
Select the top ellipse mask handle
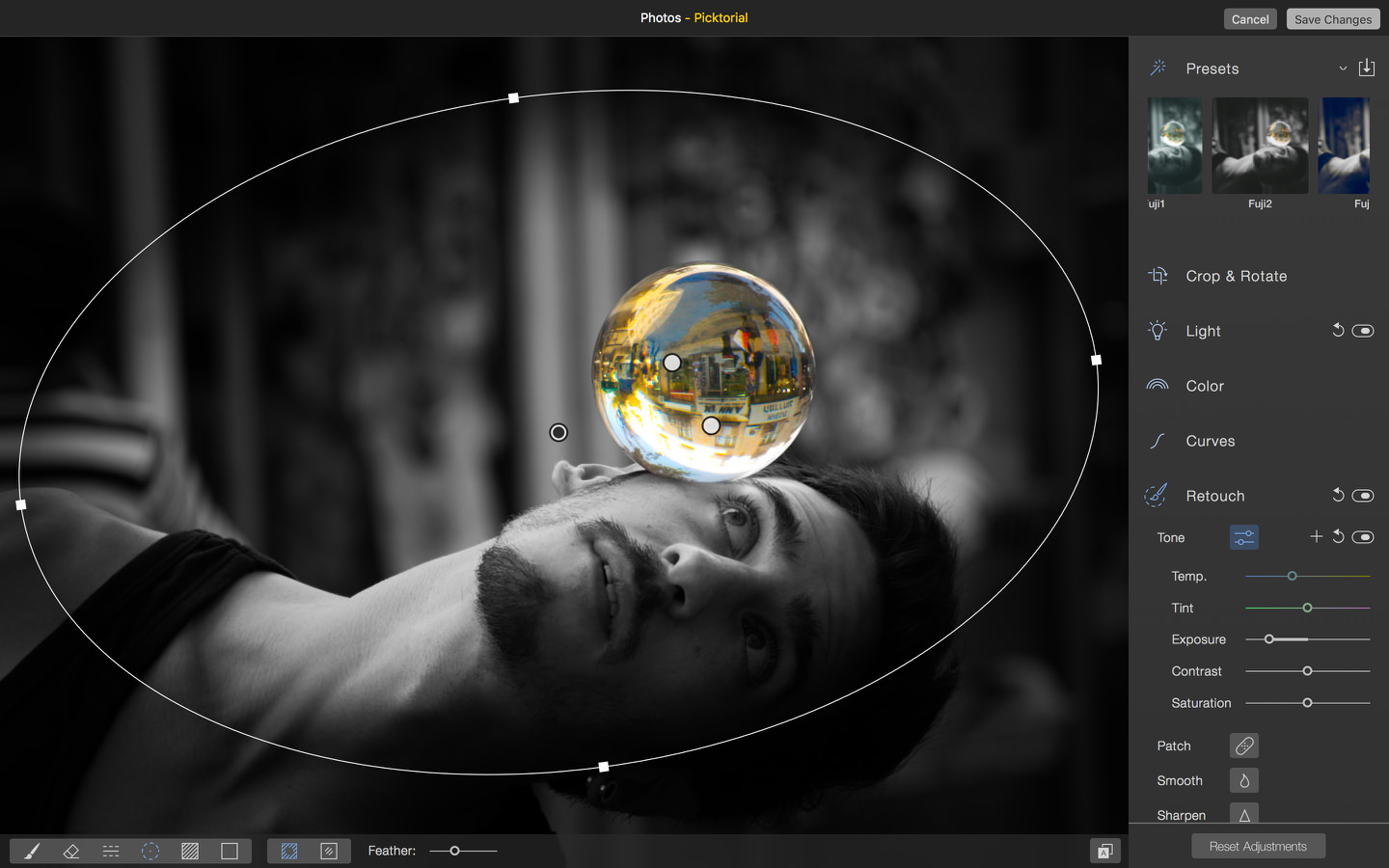click(514, 98)
